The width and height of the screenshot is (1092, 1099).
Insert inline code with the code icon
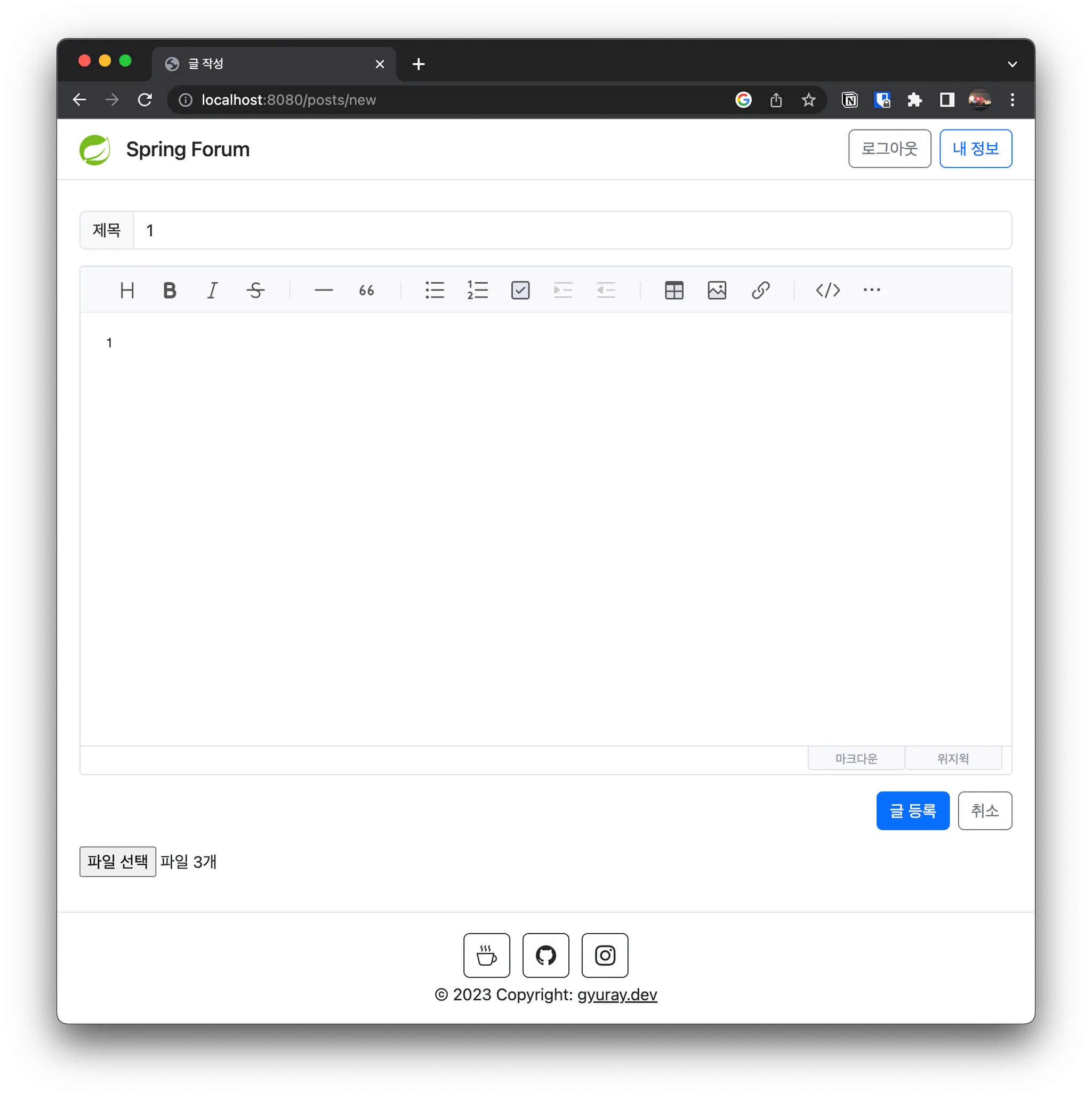pos(828,291)
